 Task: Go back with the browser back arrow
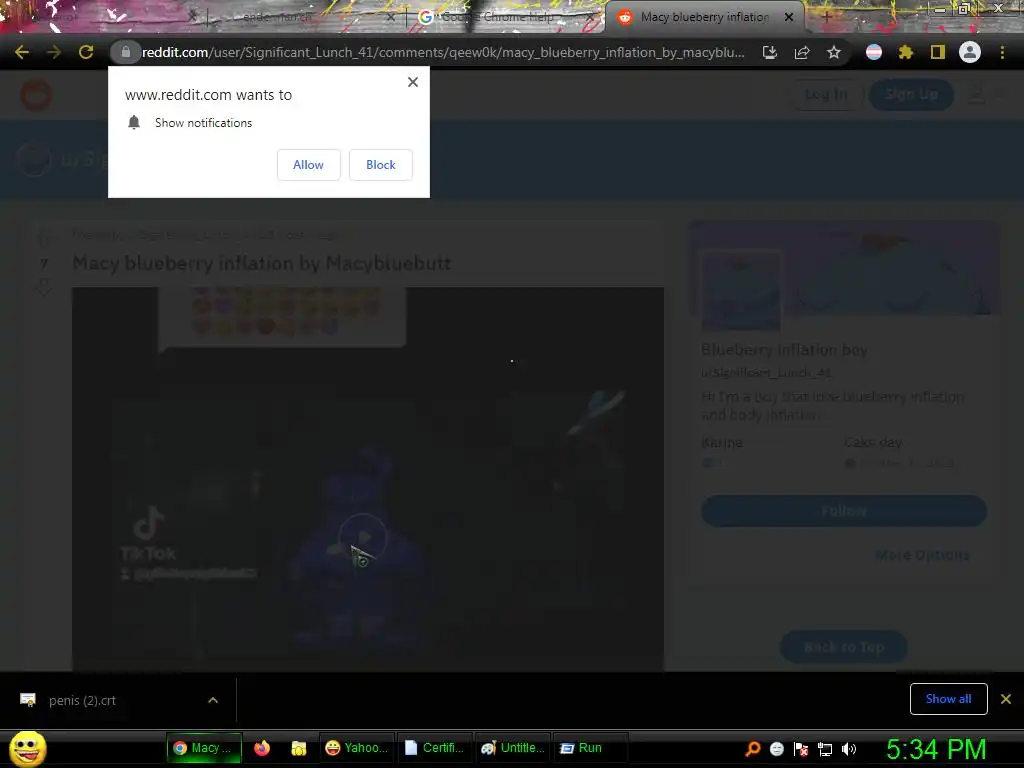[x=22, y=52]
